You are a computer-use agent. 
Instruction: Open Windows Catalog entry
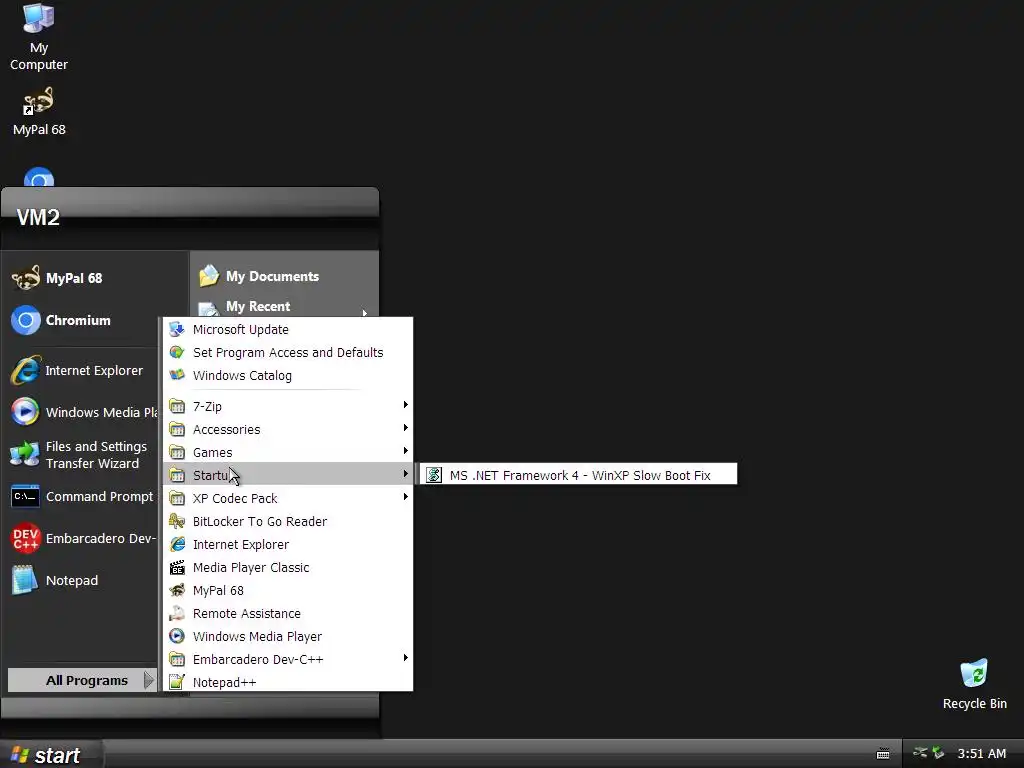(x=287, y=376)
